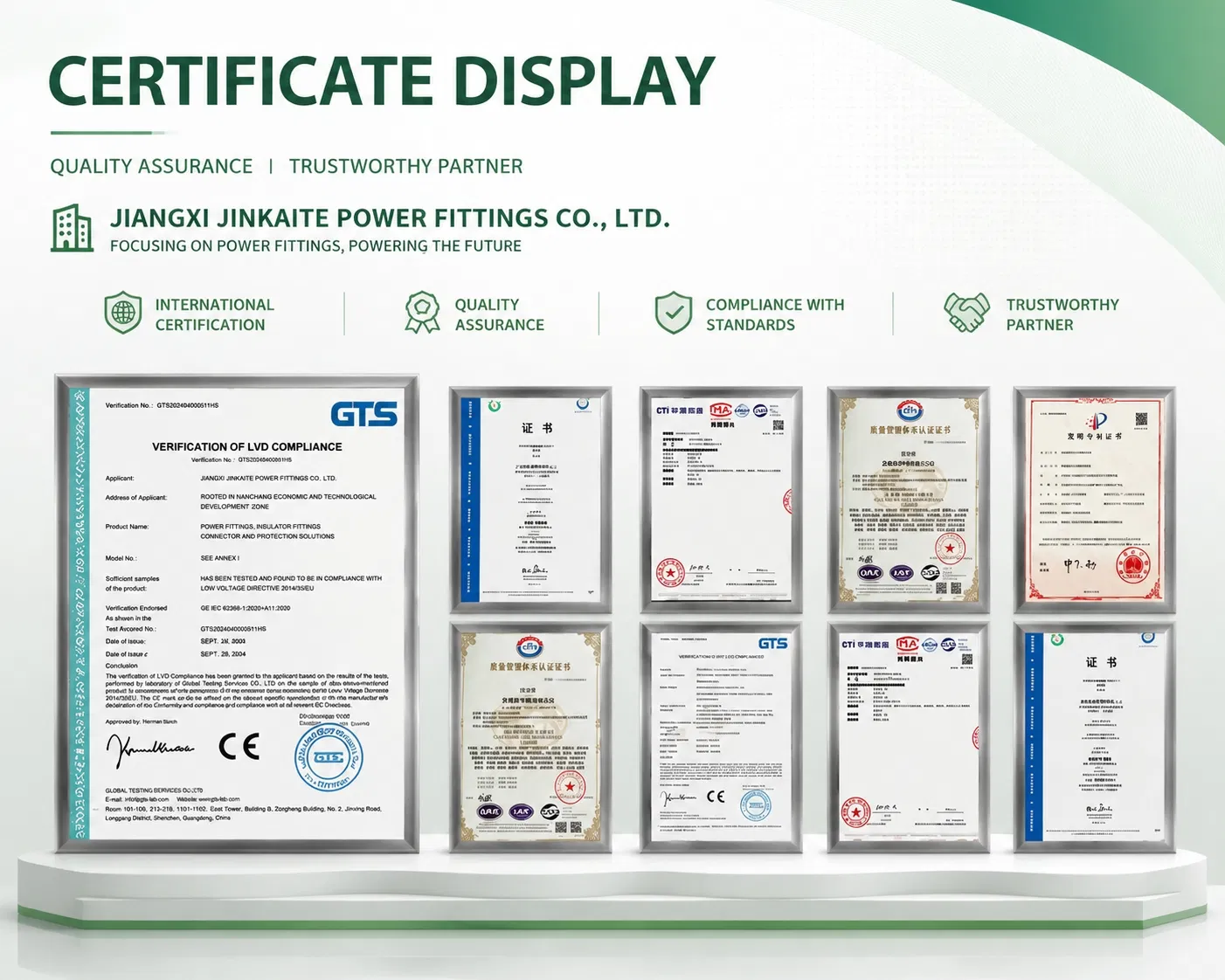Click the E-mail: info@gts-lab.com line
The image size is (1225, 980).
137,799
